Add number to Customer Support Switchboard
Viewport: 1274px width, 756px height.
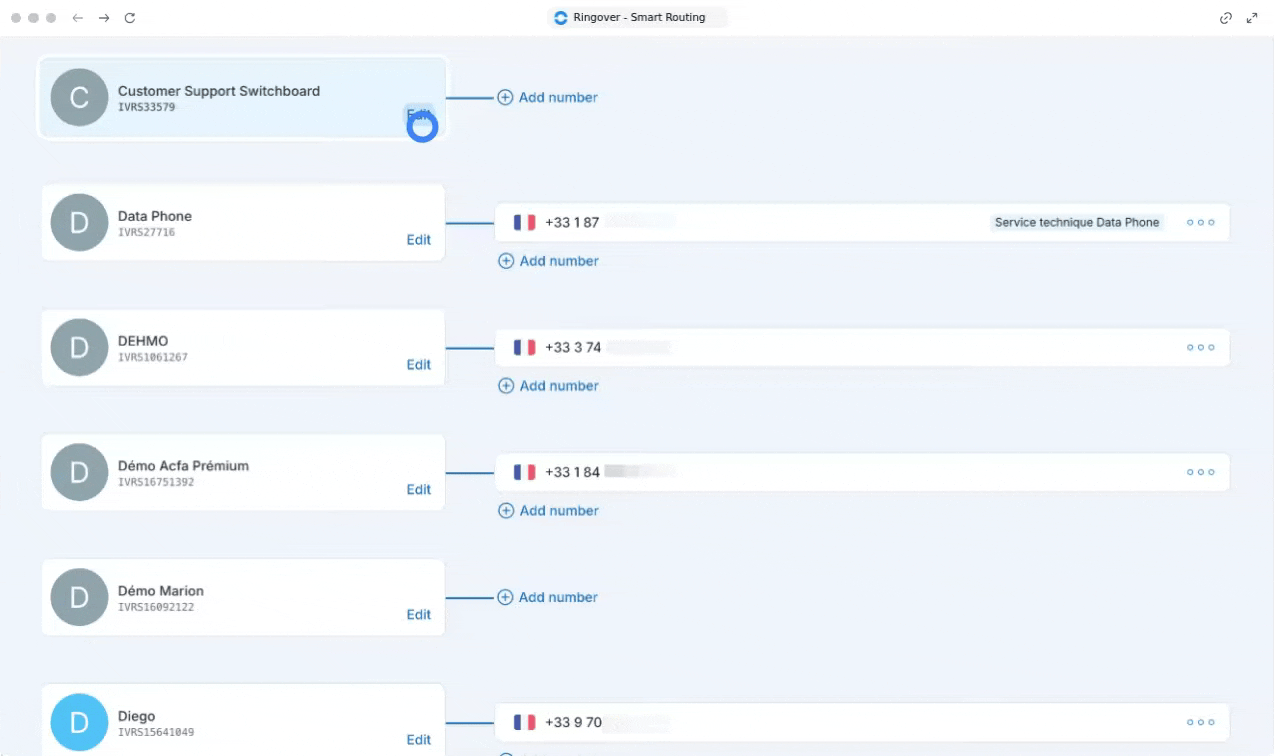548,97
